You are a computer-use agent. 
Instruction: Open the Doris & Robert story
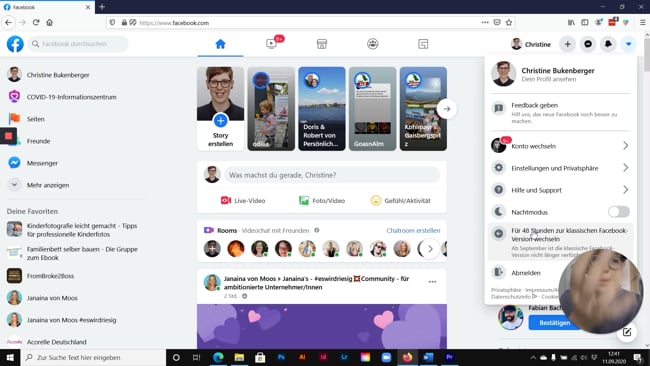[322, 109]
